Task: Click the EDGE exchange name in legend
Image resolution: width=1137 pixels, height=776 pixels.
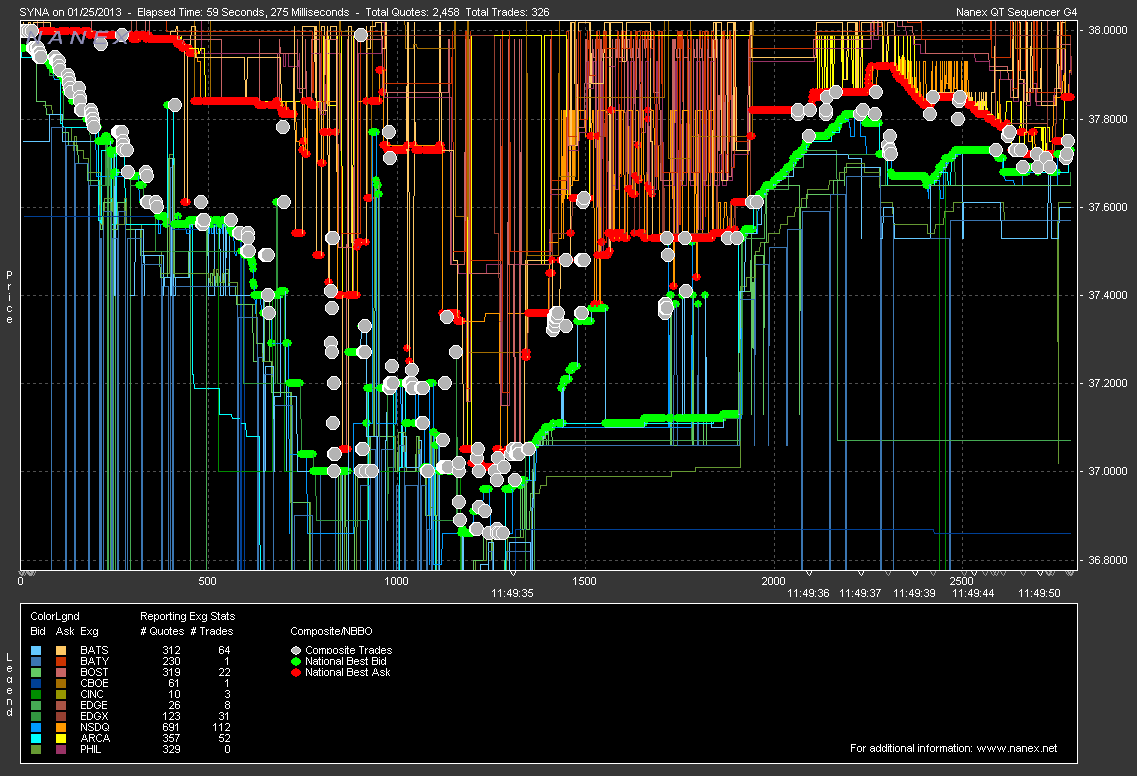Action: coord(94,705)
